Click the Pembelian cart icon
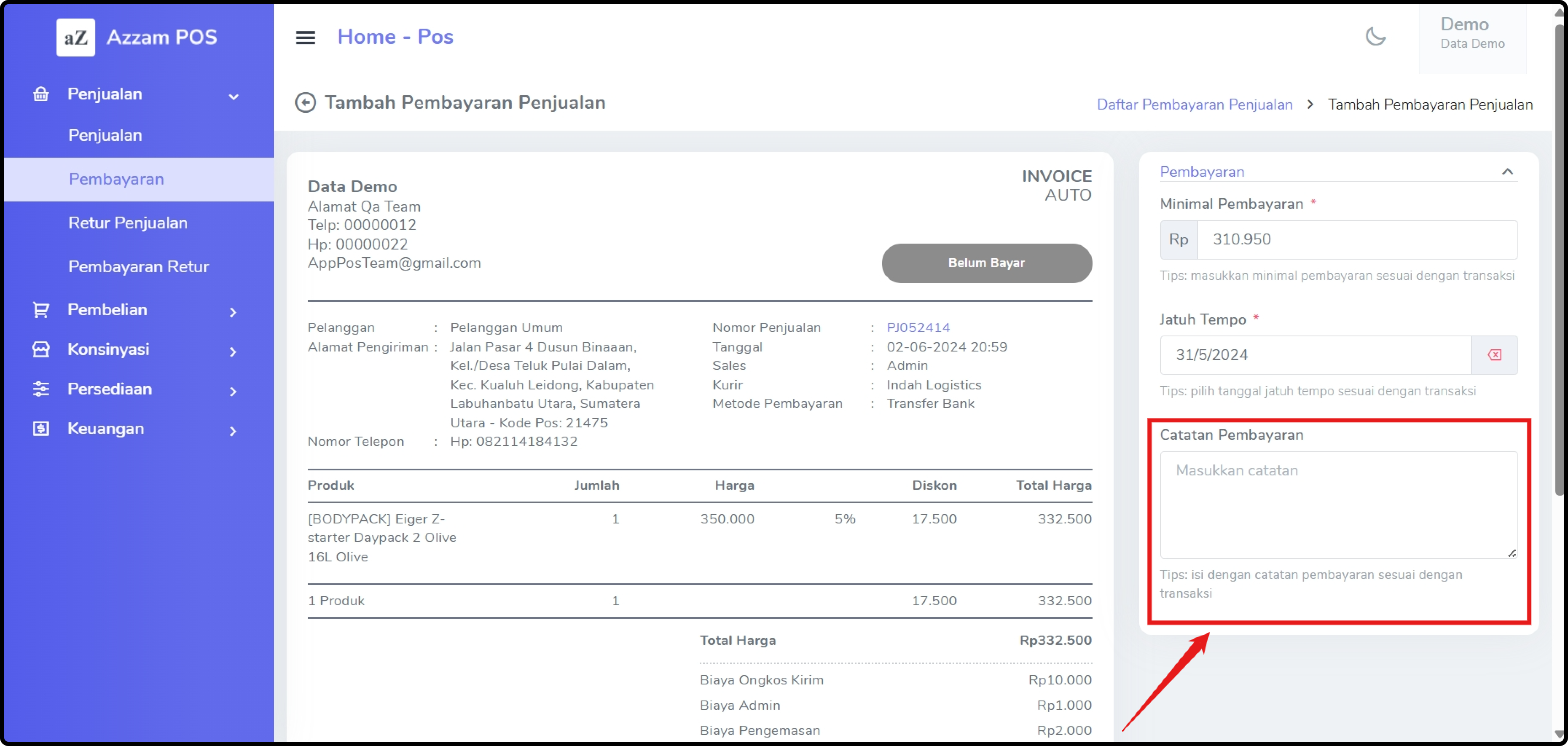This screenshot has width=1568, height=746. [41, 310]
